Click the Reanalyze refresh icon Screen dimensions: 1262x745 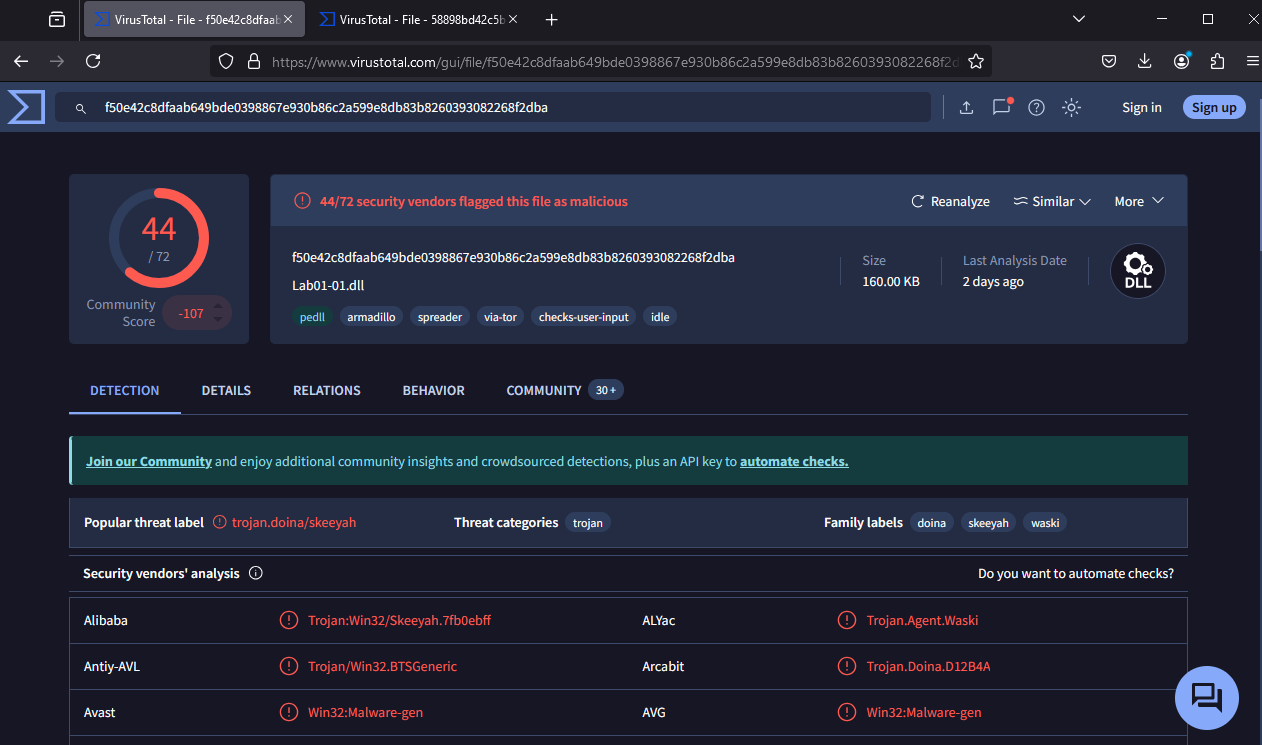click(x=917, y=201)
